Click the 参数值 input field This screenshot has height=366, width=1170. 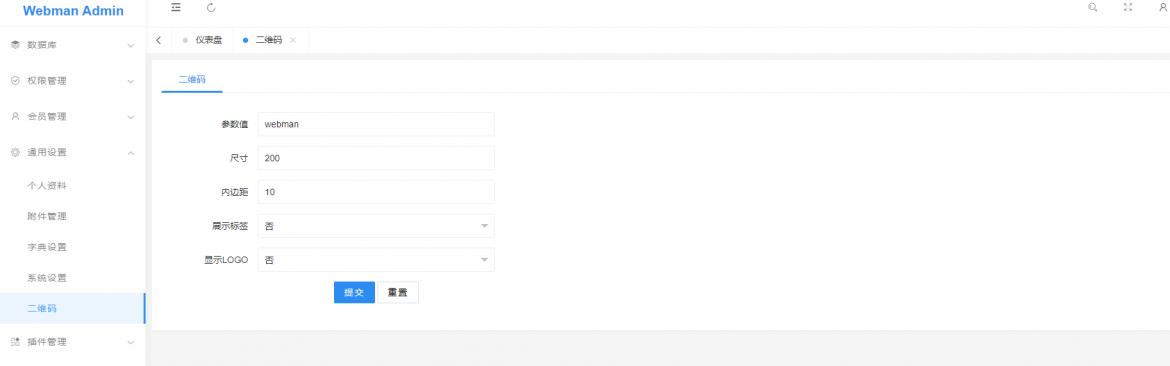pos(376,124)
